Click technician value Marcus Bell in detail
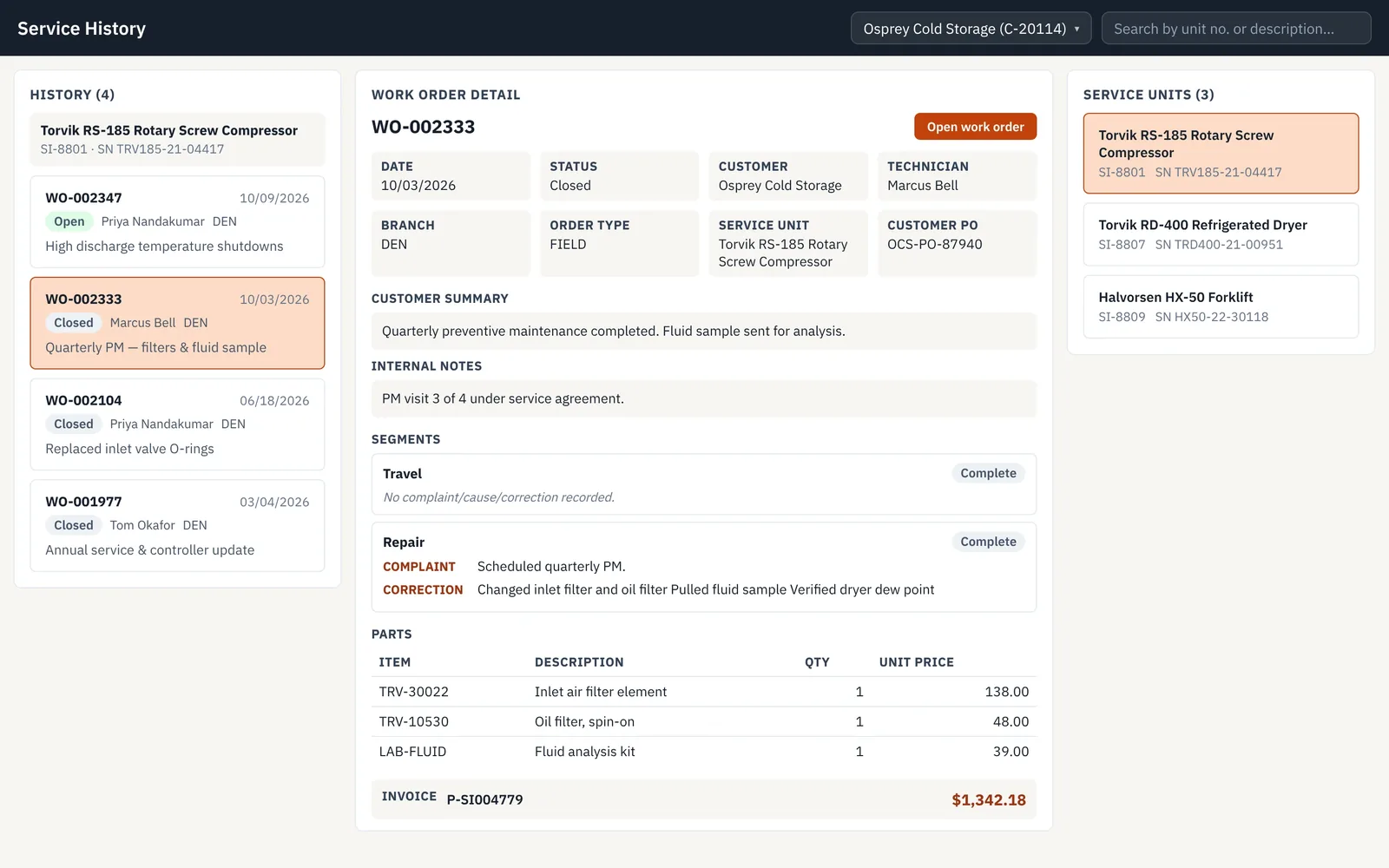 923,185
